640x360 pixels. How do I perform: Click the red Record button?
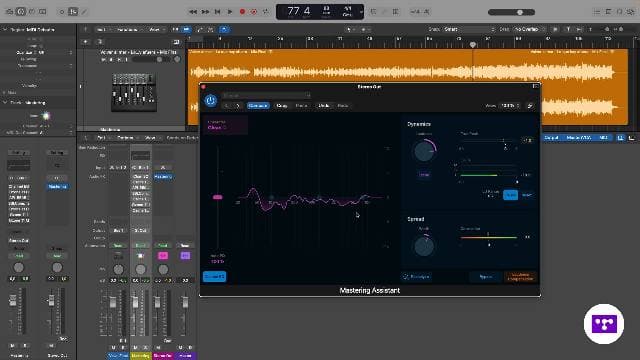coord(242,12)
